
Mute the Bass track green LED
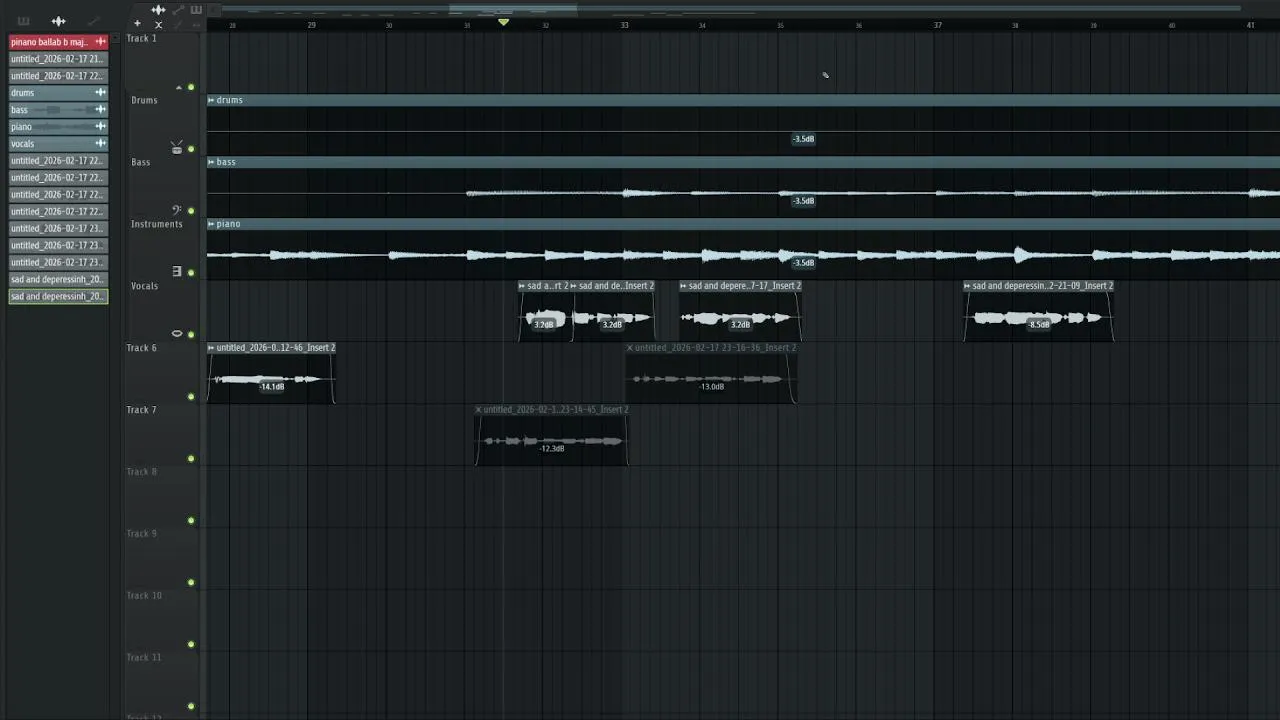[191, 211]
